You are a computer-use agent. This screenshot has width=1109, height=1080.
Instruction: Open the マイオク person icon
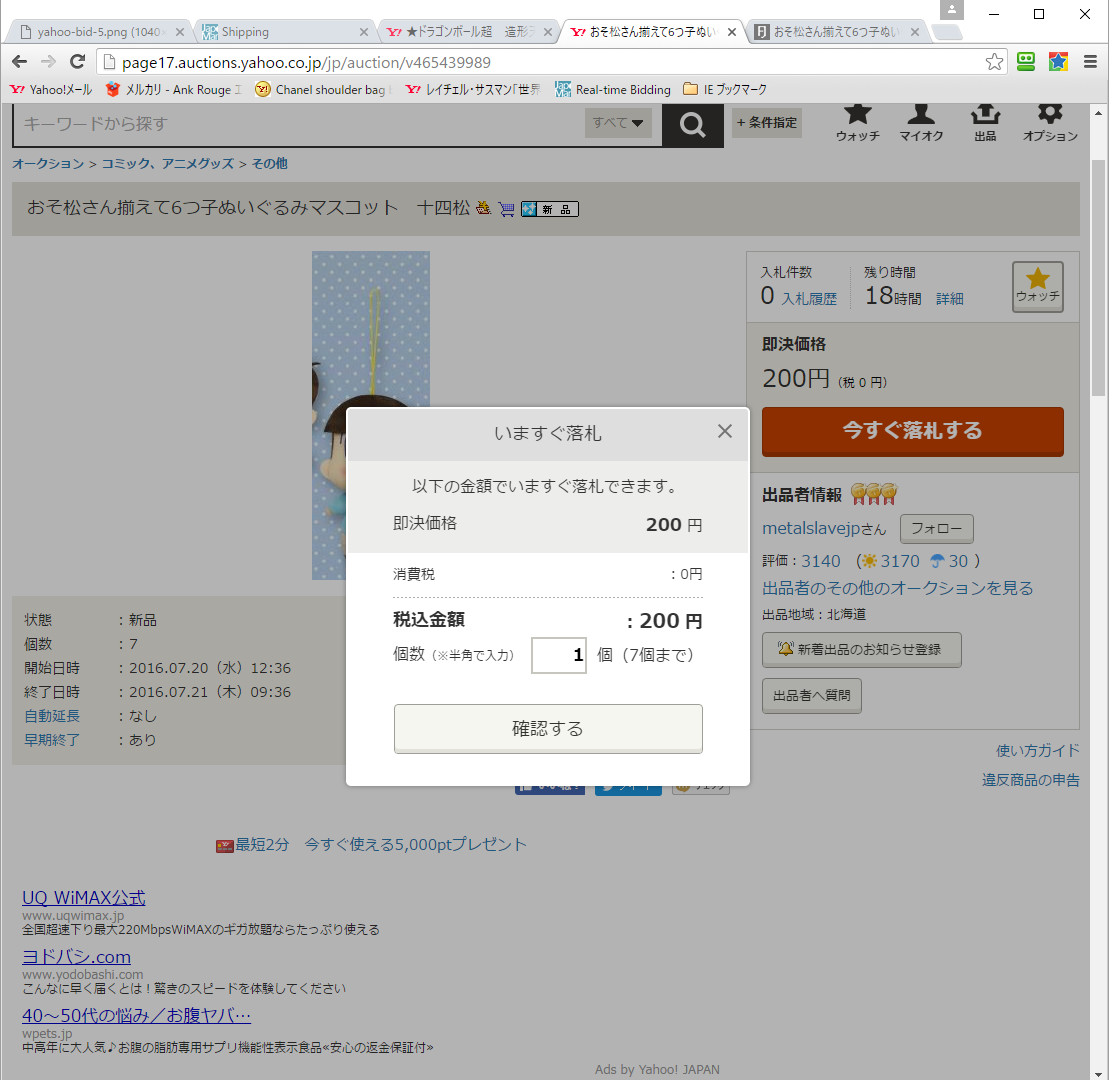click(921, 123)
